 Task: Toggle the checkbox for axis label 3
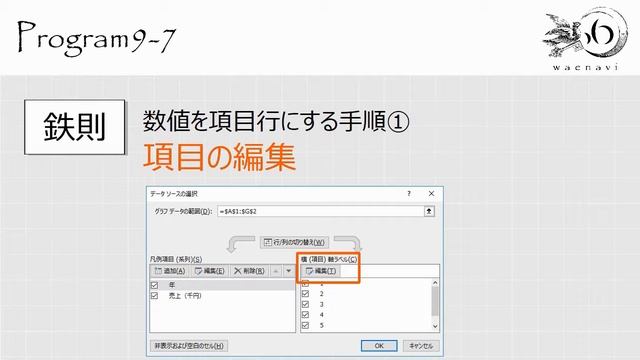[x=305, y=304]
